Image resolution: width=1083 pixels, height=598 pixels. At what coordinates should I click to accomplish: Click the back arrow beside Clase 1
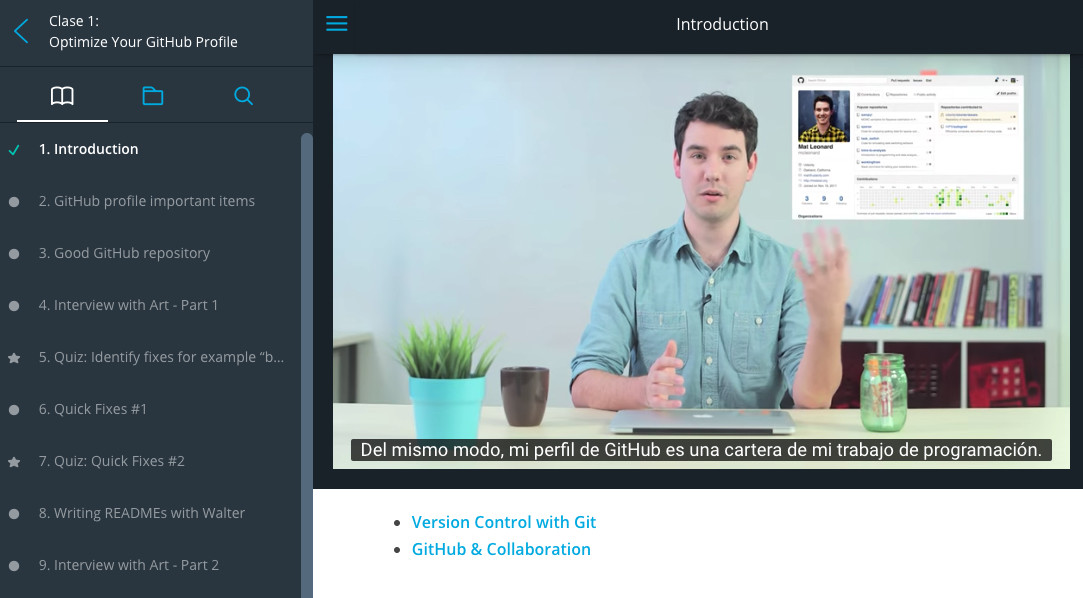point(21,32)
